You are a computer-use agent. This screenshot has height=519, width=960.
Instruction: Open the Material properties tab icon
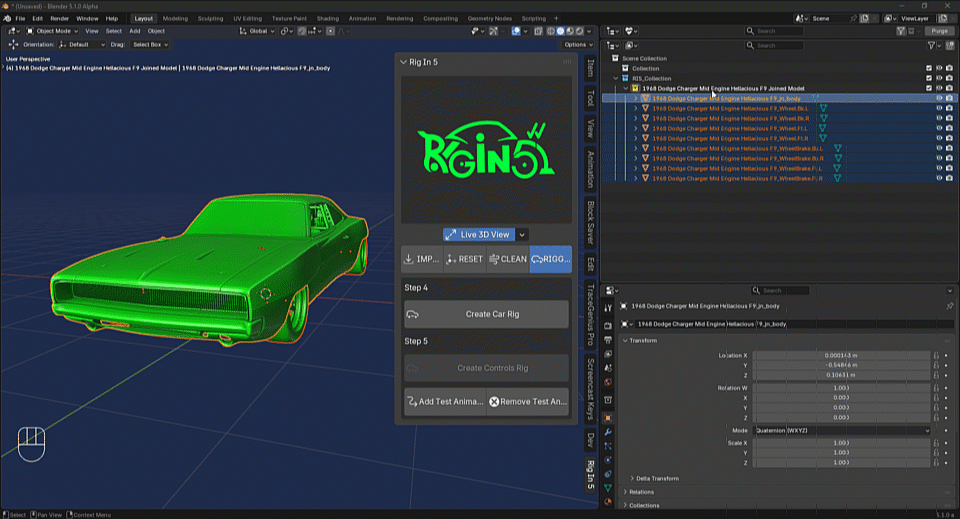tap(608, 502)
